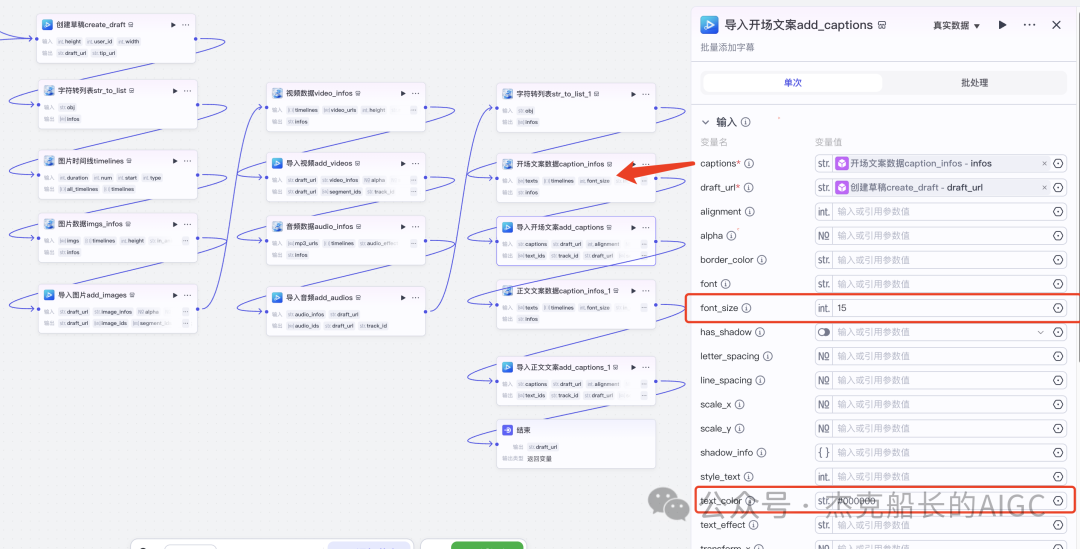Open variable reference picker for font_size
The width and height of the screenshot is (1080, 549).
(x=1058, y=309)
